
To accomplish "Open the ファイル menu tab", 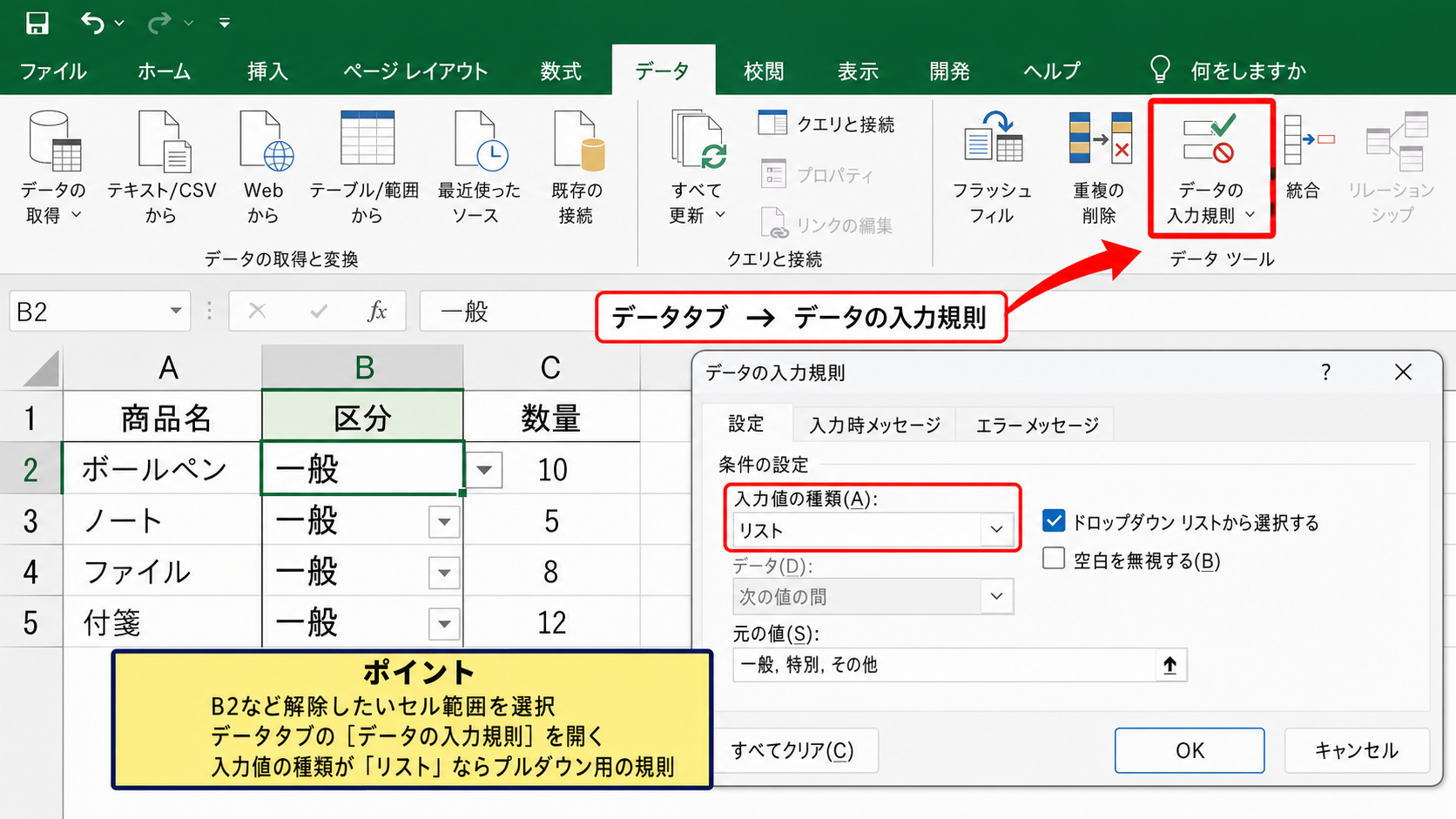I will click(53, 70).
